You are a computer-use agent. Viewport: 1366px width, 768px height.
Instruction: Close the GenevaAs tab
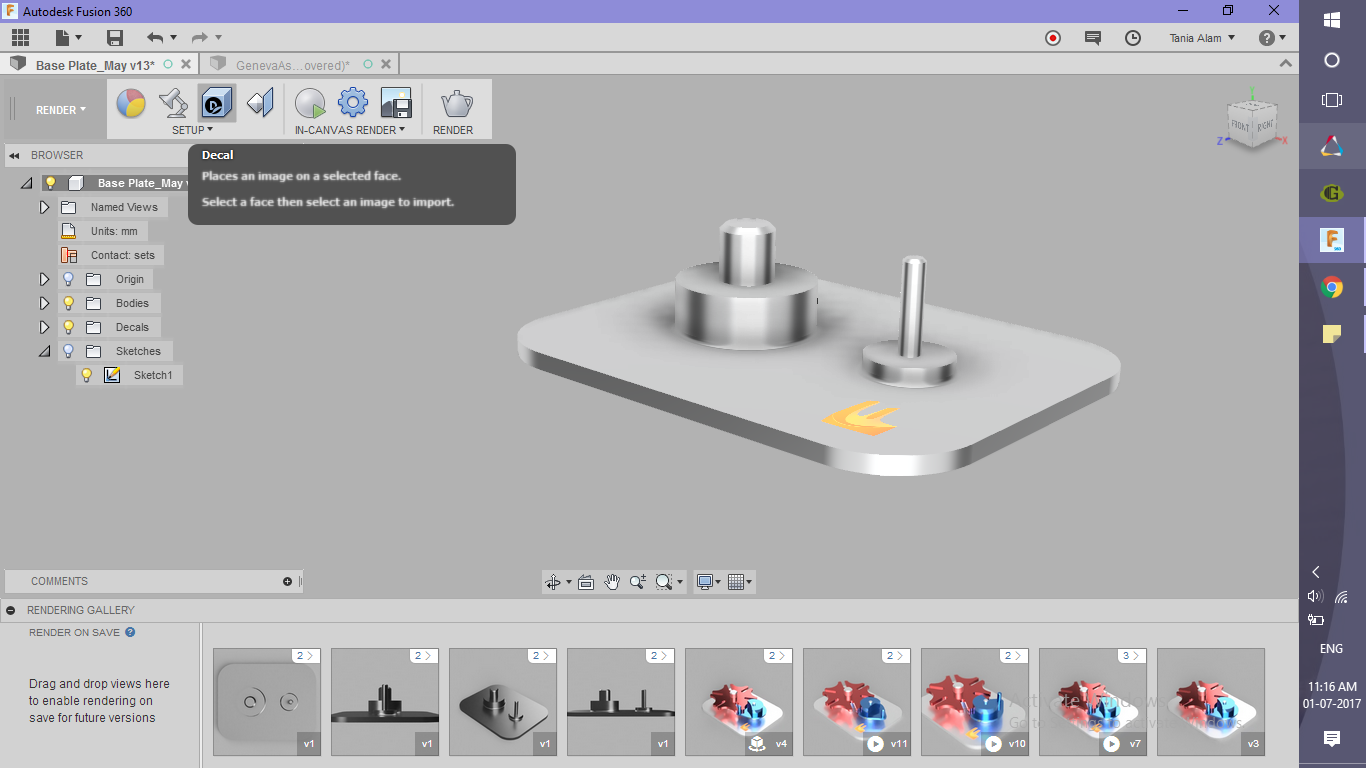tap(385, 65)
